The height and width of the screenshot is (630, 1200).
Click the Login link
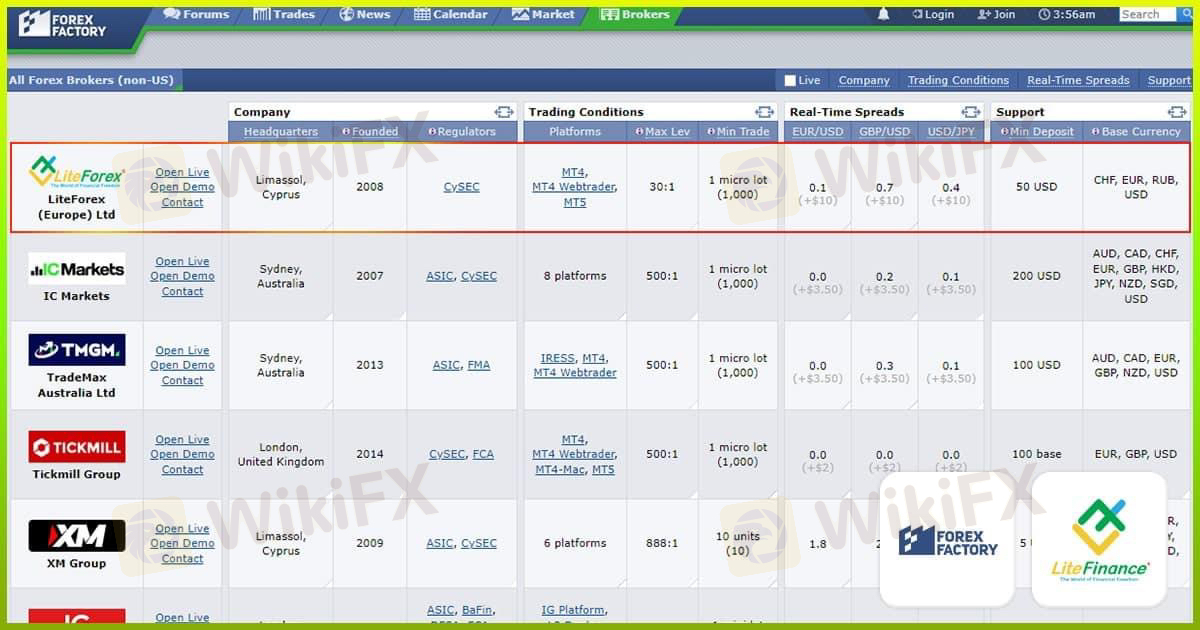(933, 14)
